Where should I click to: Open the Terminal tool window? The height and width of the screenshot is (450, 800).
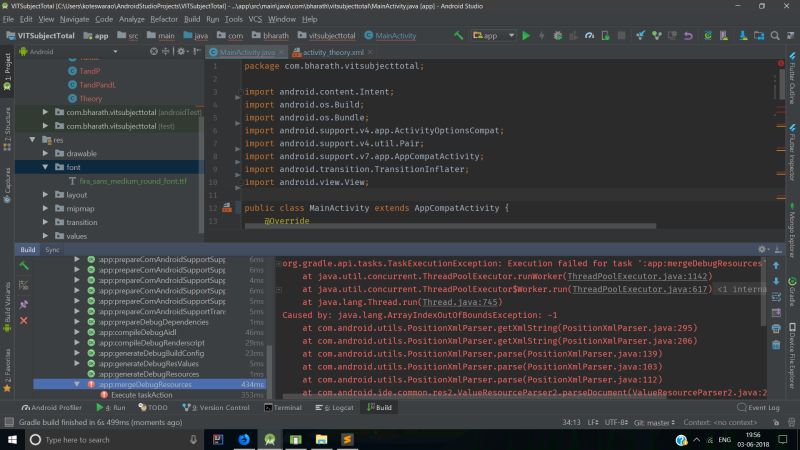click(x=283, y=407)
